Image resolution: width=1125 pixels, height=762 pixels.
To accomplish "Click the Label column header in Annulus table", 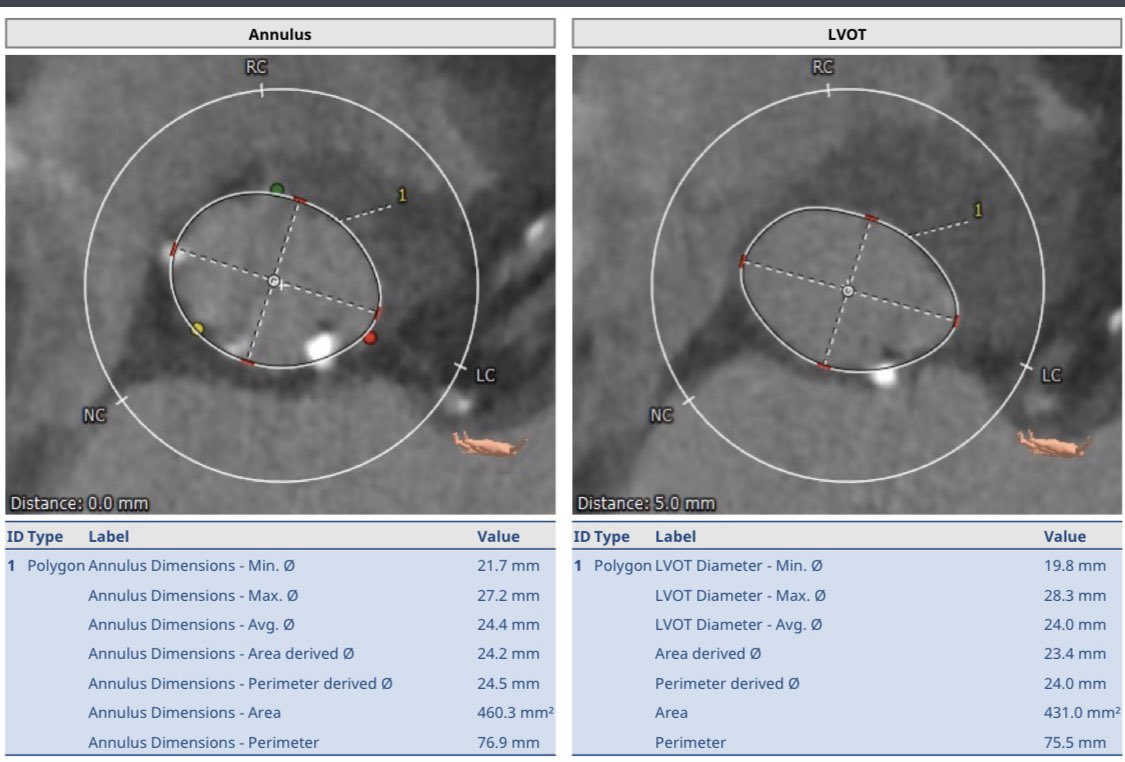I will click(108, 537).
